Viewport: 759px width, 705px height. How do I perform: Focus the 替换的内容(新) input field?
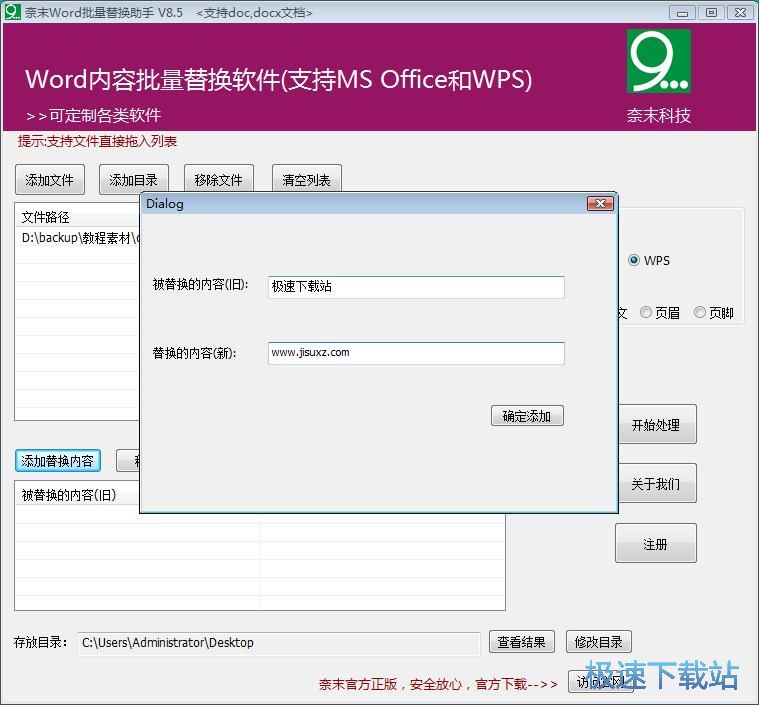click(416, 353)
